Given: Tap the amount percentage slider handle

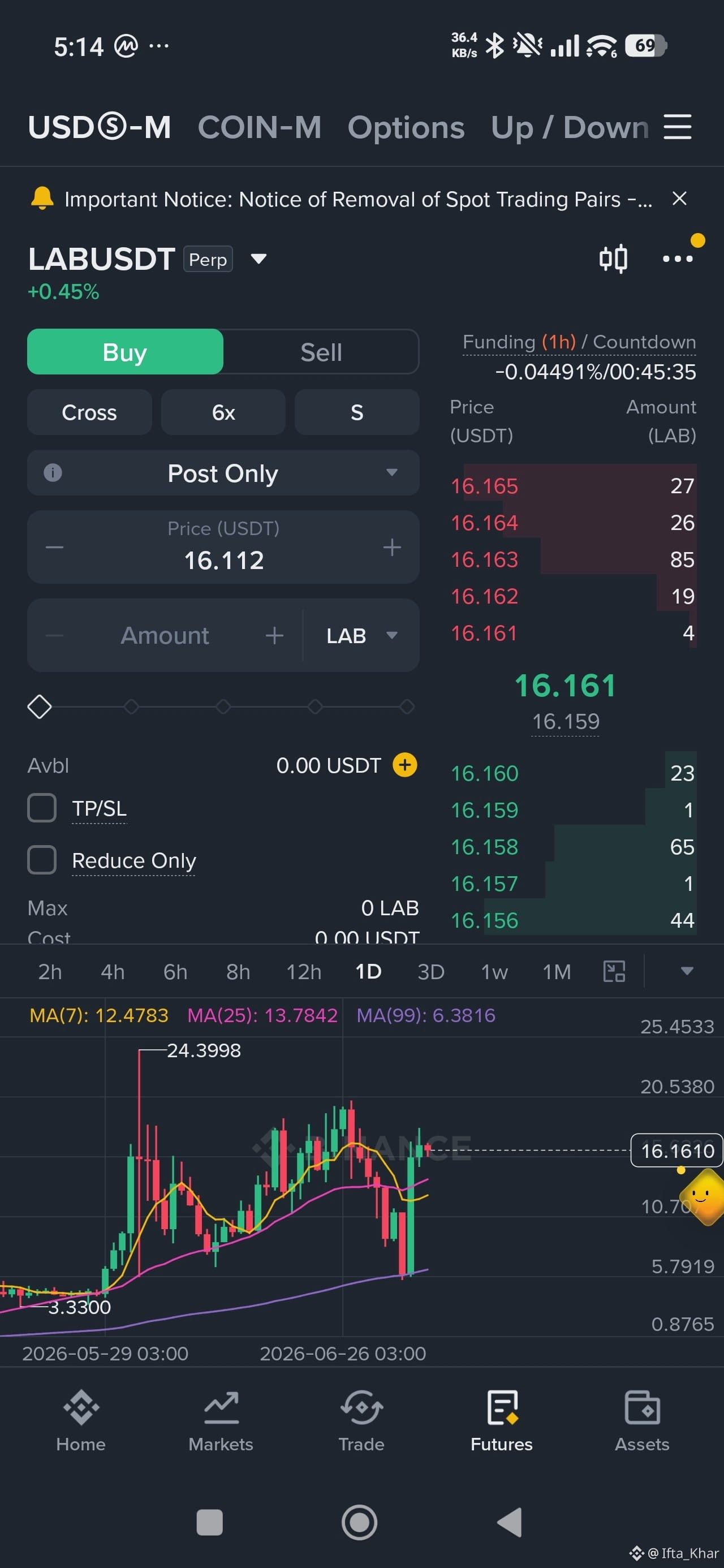Looking at the screenshot, I should (40, 707).
